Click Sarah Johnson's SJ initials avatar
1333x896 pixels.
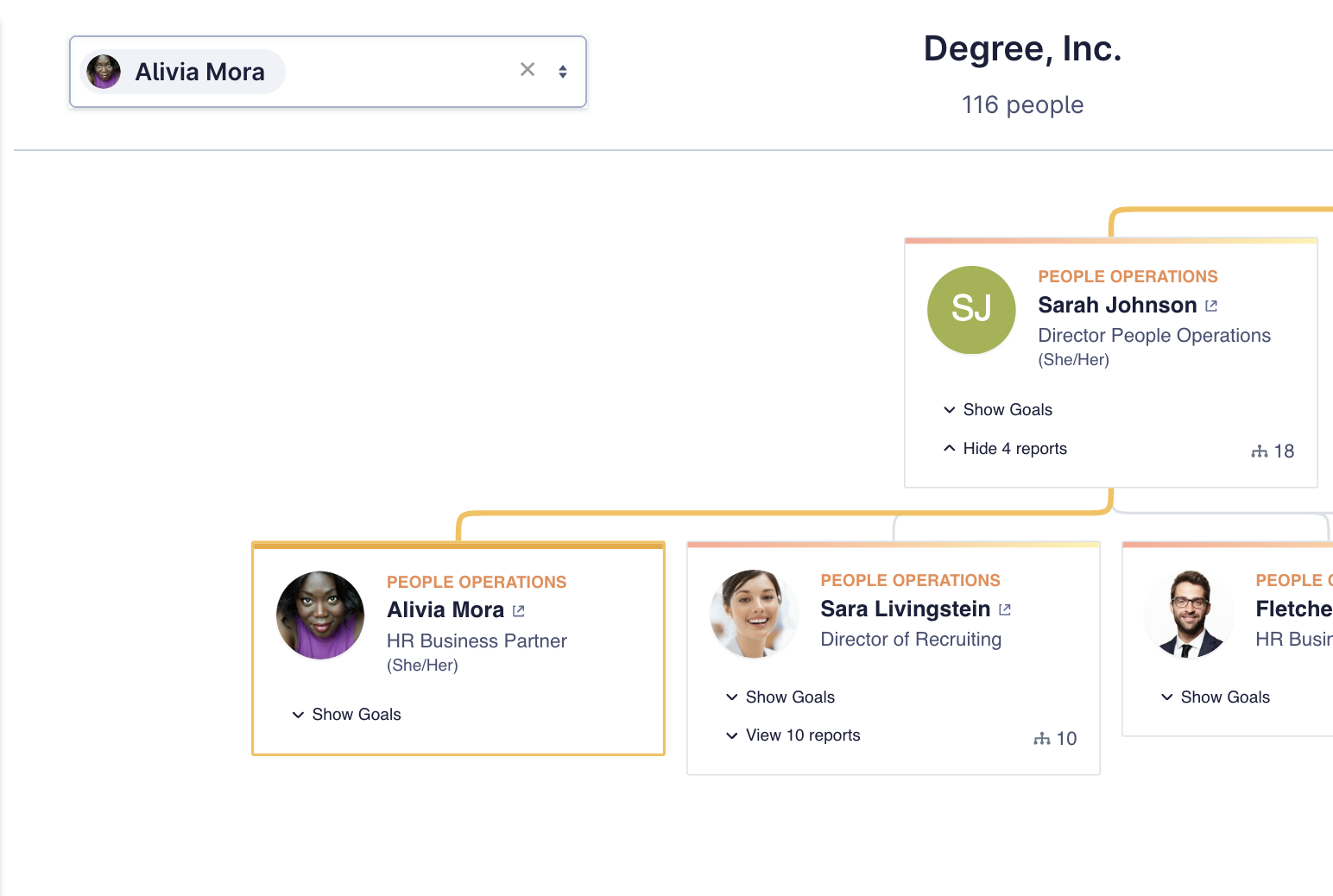pyautogui.click(x=971, y=310)
